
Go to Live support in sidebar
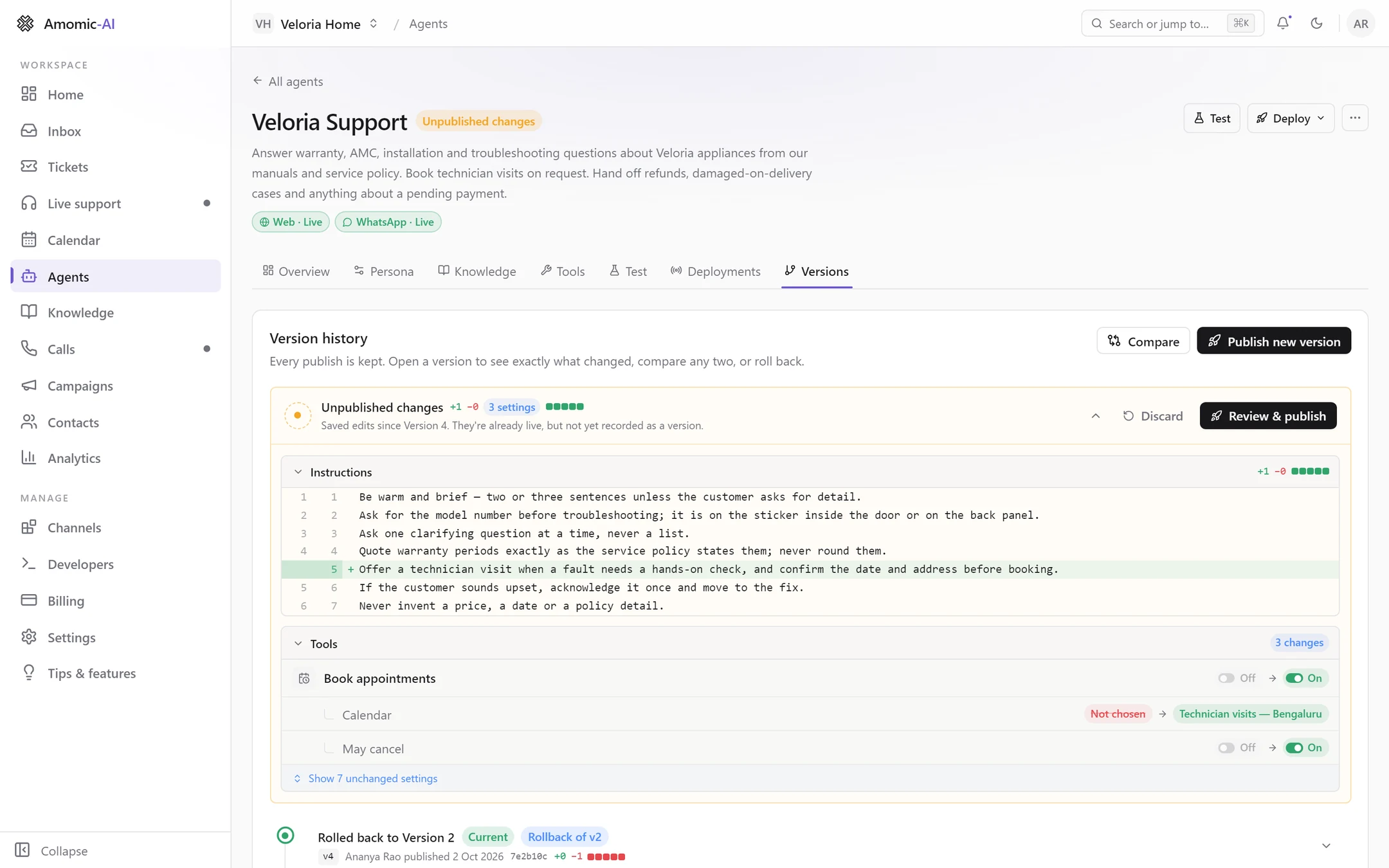click(x=116, y=203)
